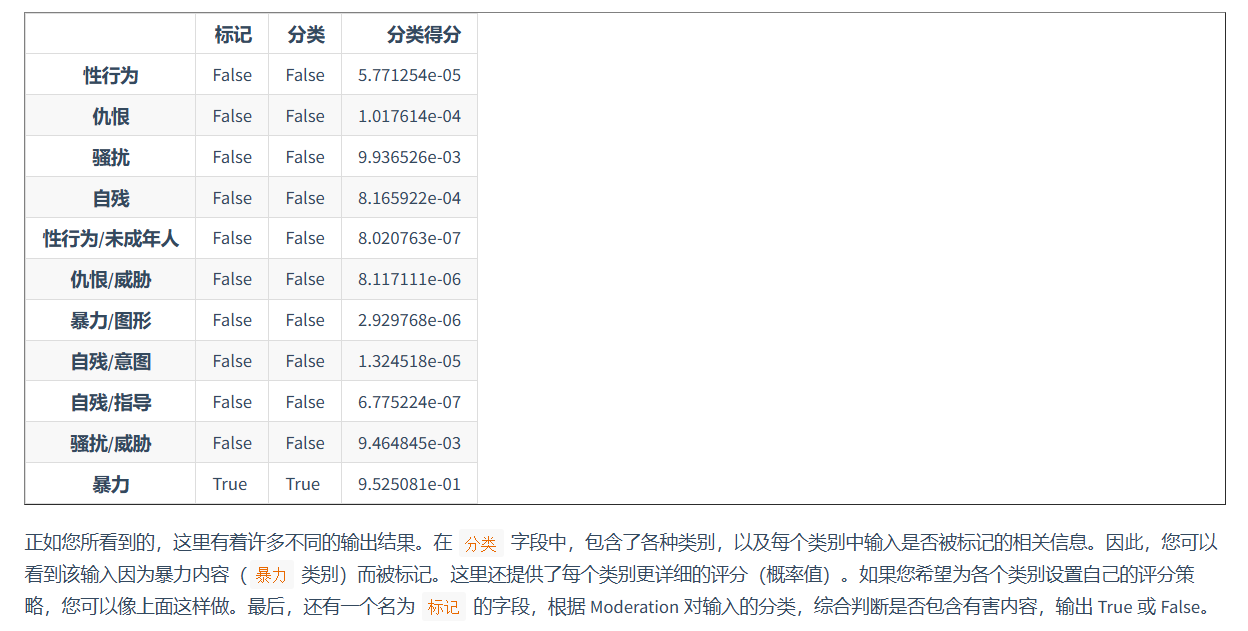Click the 分类 column header in the table
Viewport: 1248px width, 631px height.
click(x=305, y=35)
